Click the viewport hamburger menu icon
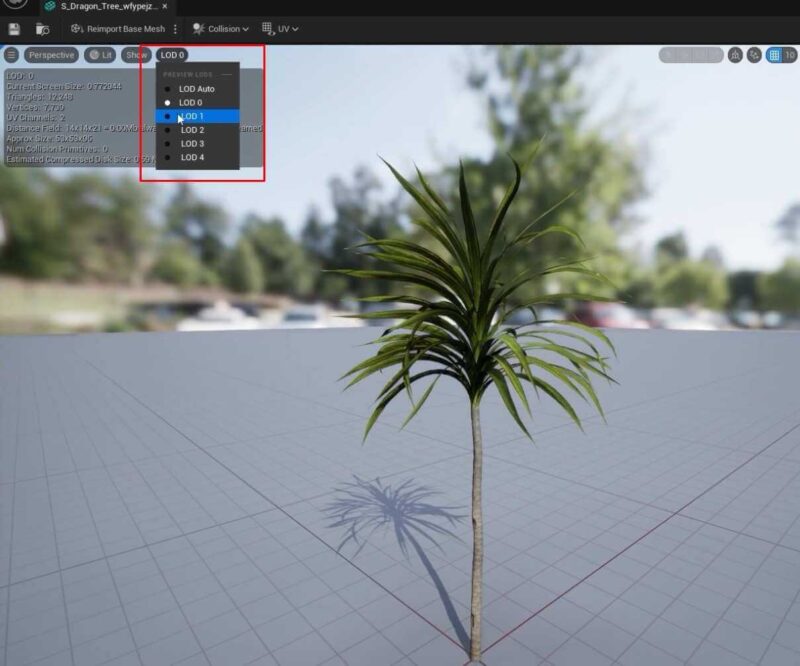The width and height of the screenshot is (800, 666). coord(9,57)
